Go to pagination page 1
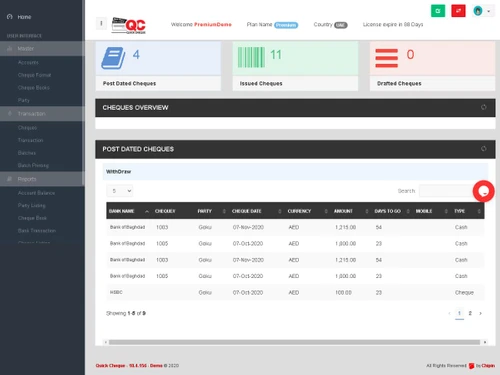 pyautogui.click(x=459, y=313)
